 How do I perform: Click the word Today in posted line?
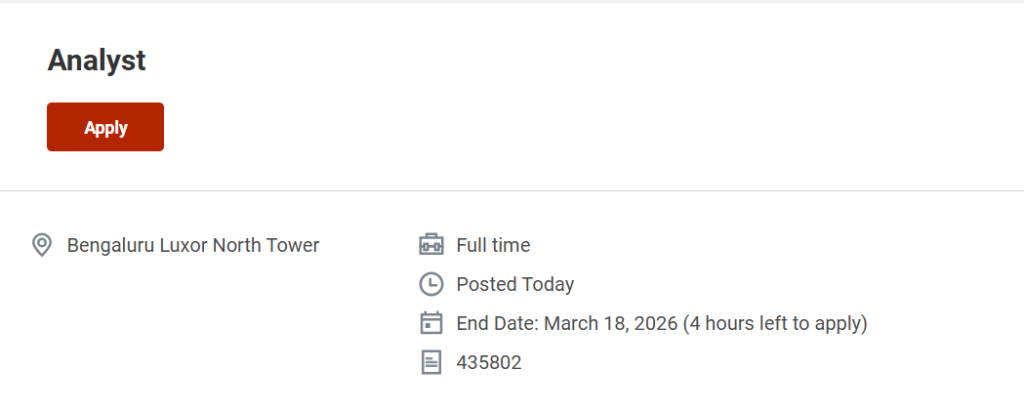tap(547, 284)
